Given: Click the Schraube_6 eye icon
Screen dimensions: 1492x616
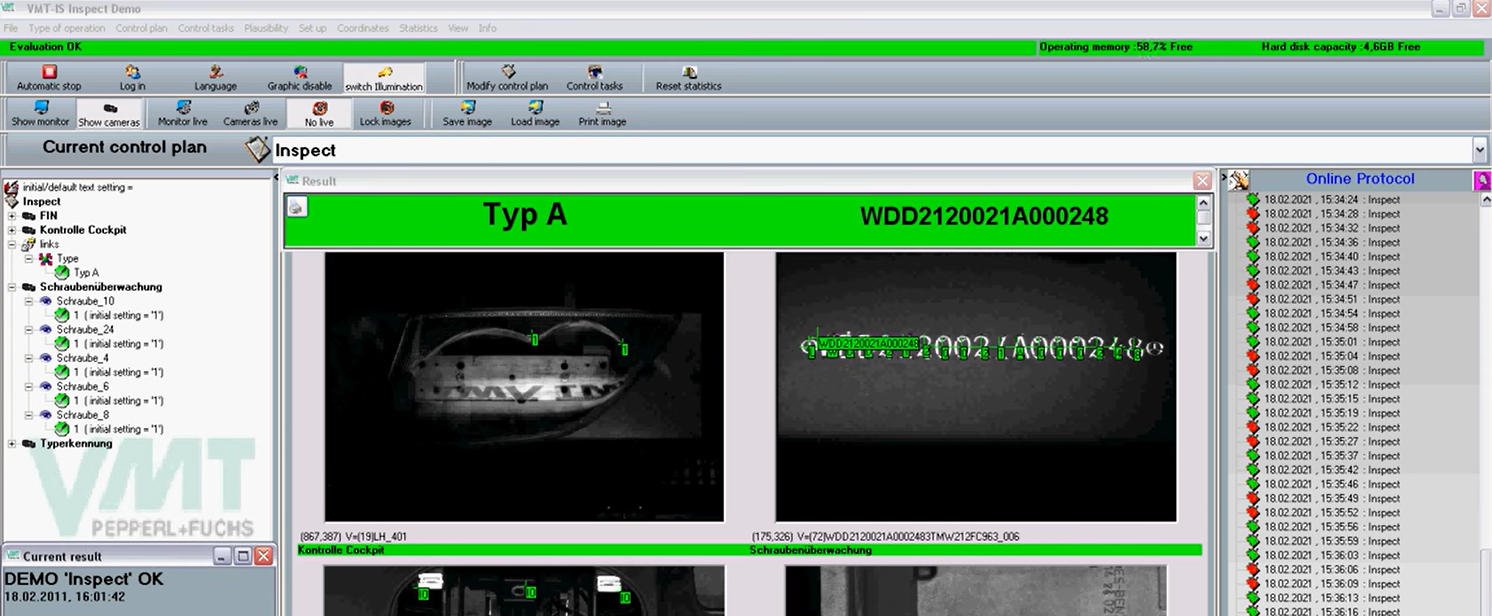Looking at the screenshot, I should click(45, 386).
